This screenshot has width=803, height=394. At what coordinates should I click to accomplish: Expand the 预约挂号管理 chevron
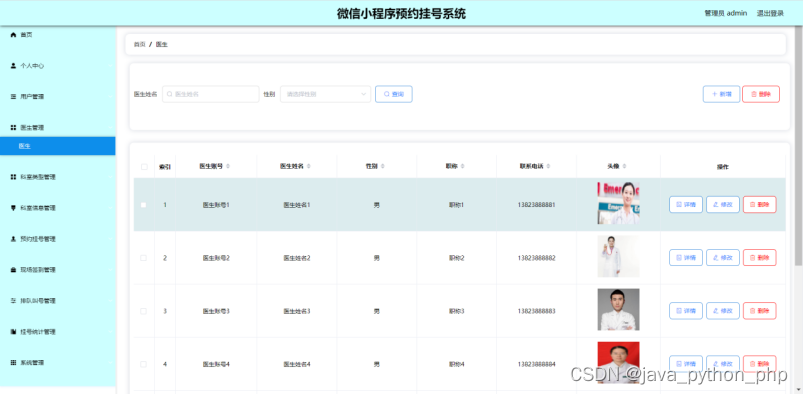pos(110,239)
